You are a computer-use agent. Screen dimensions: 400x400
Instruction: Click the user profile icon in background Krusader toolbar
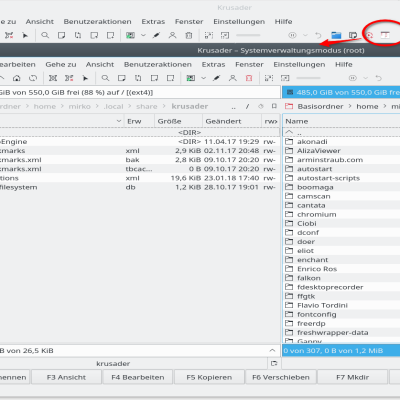point(172,35)
